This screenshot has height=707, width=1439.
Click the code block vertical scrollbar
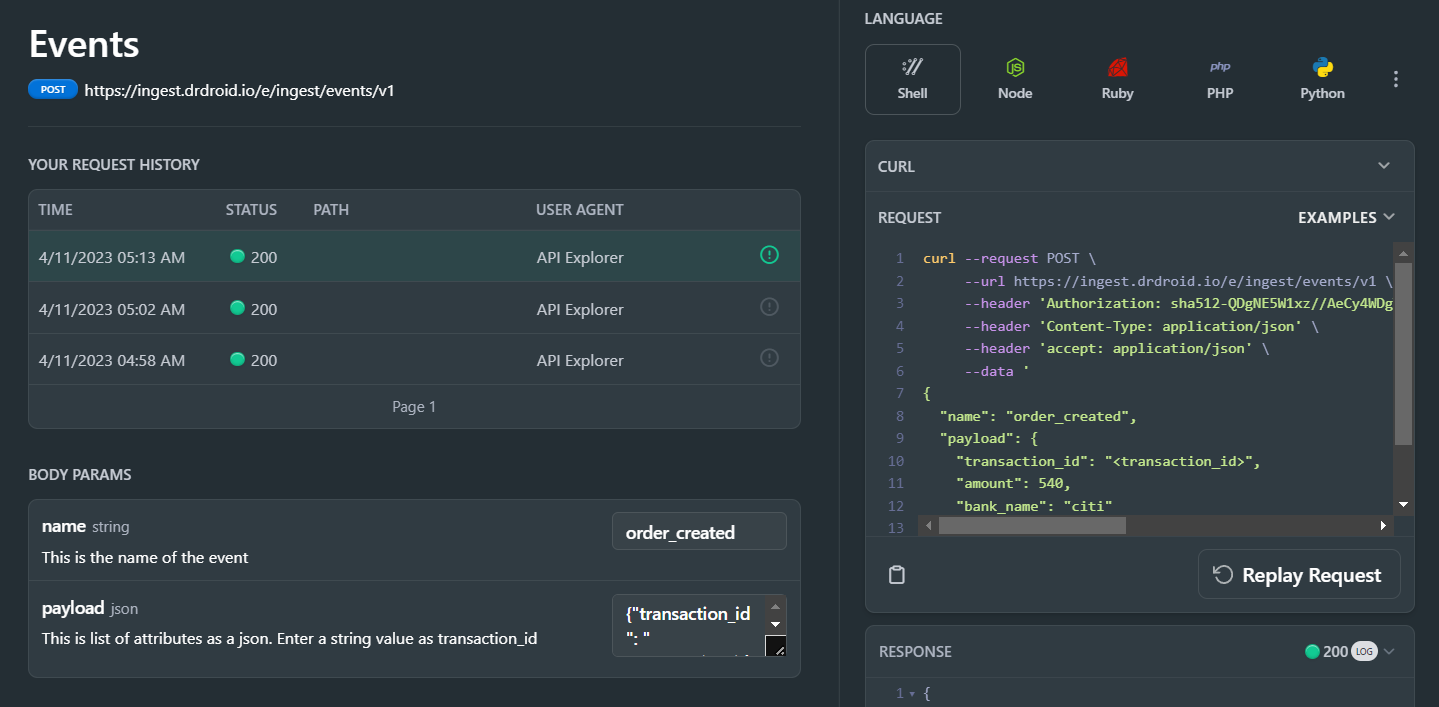(1403, 350)
